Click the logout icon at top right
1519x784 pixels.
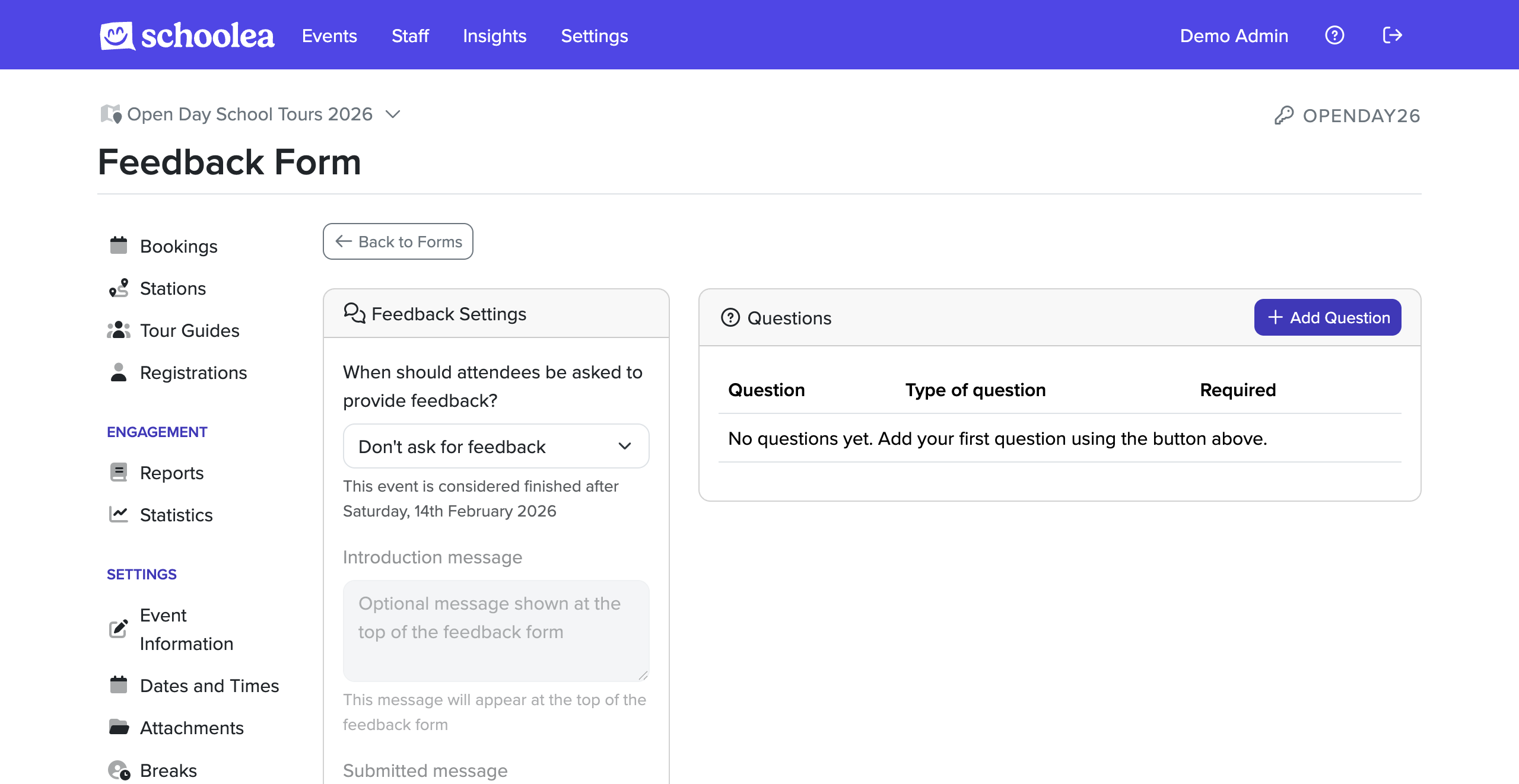click(x=1392, y=35)
